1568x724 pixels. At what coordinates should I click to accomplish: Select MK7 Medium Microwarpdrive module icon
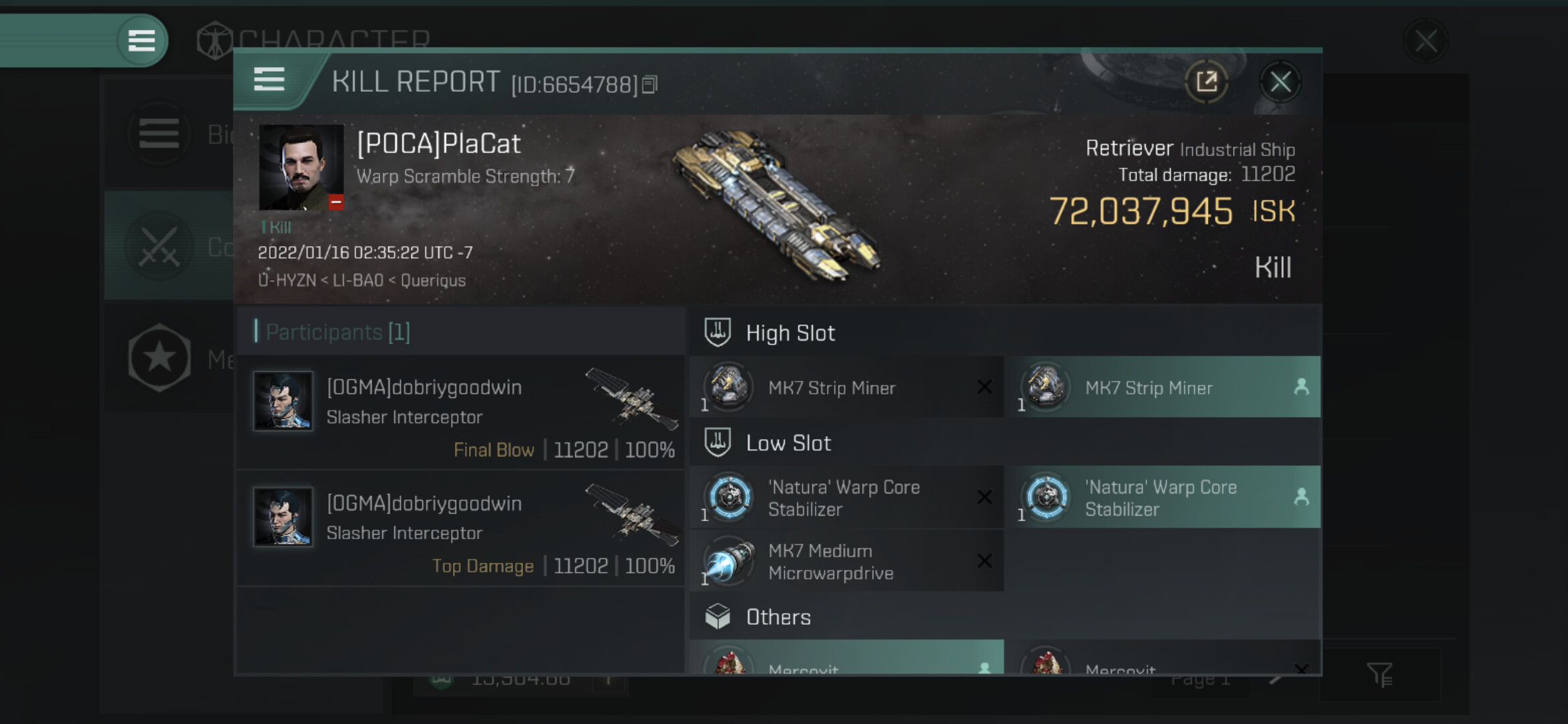(x=728, y=561)
